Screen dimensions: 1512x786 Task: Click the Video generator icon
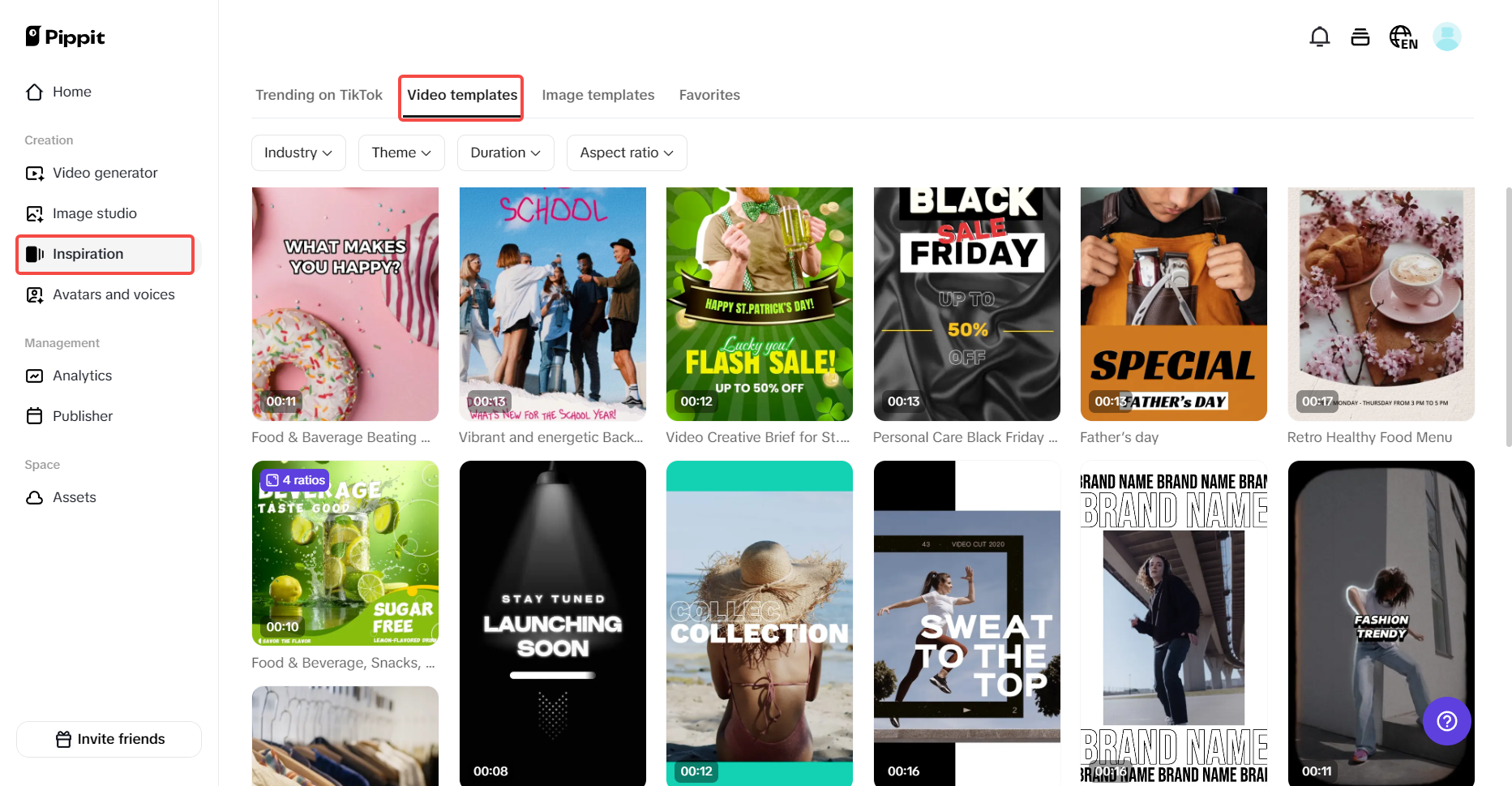(x=35, y=173)
